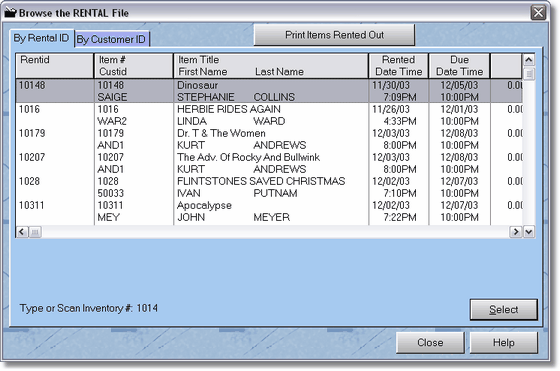Click the Item Title column header
Image resolution: width=560 pixels, height=371 pixels.
(x=271, y=66)
